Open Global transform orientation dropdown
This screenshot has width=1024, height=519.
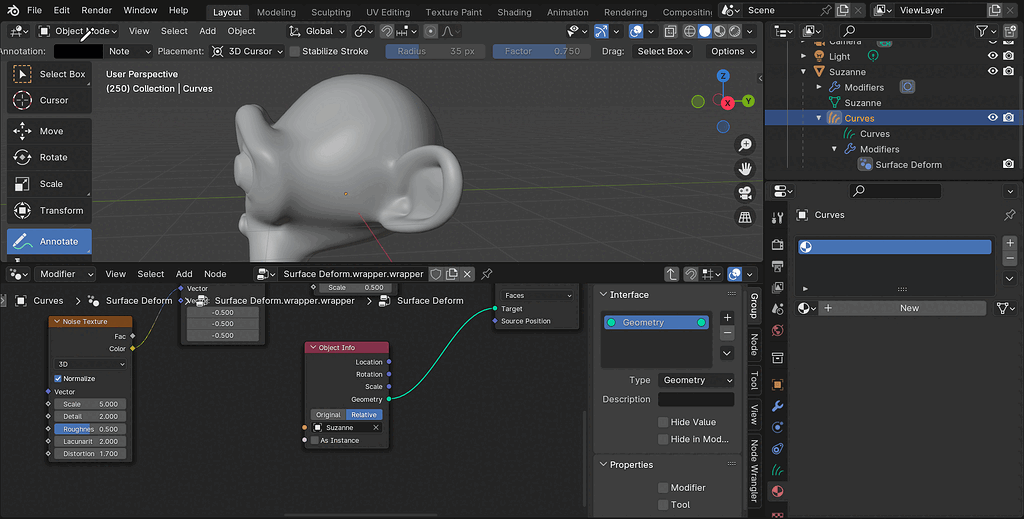(x=317, y=31)
